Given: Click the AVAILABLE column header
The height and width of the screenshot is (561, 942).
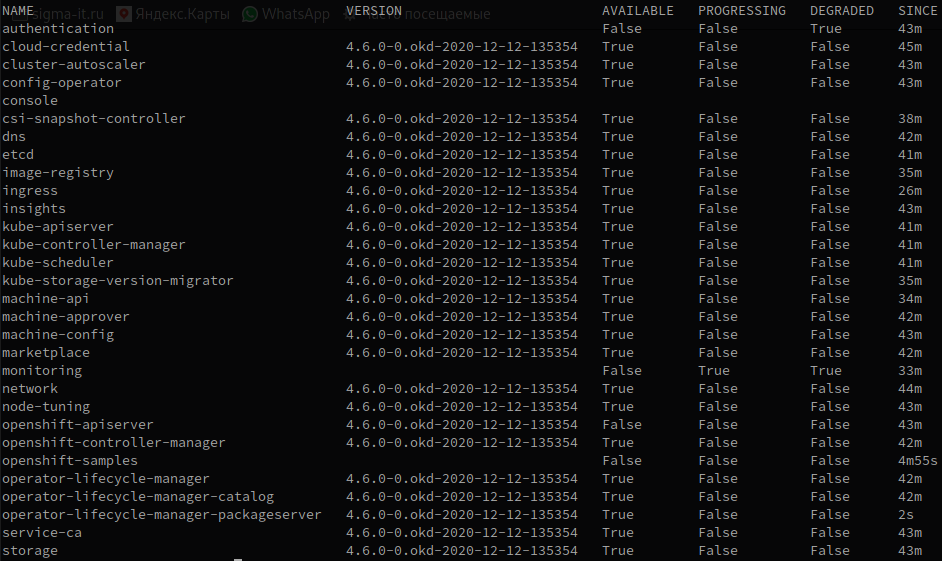Looking at the screenshot, I should point(637,11).
